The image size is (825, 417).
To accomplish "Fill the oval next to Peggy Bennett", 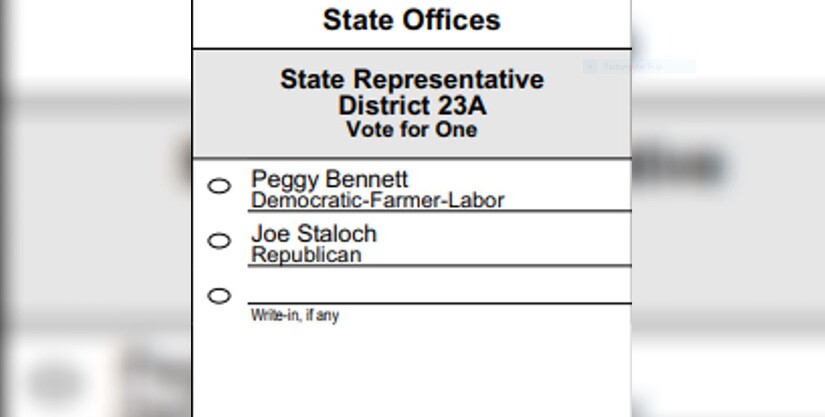I will (219, 186).
